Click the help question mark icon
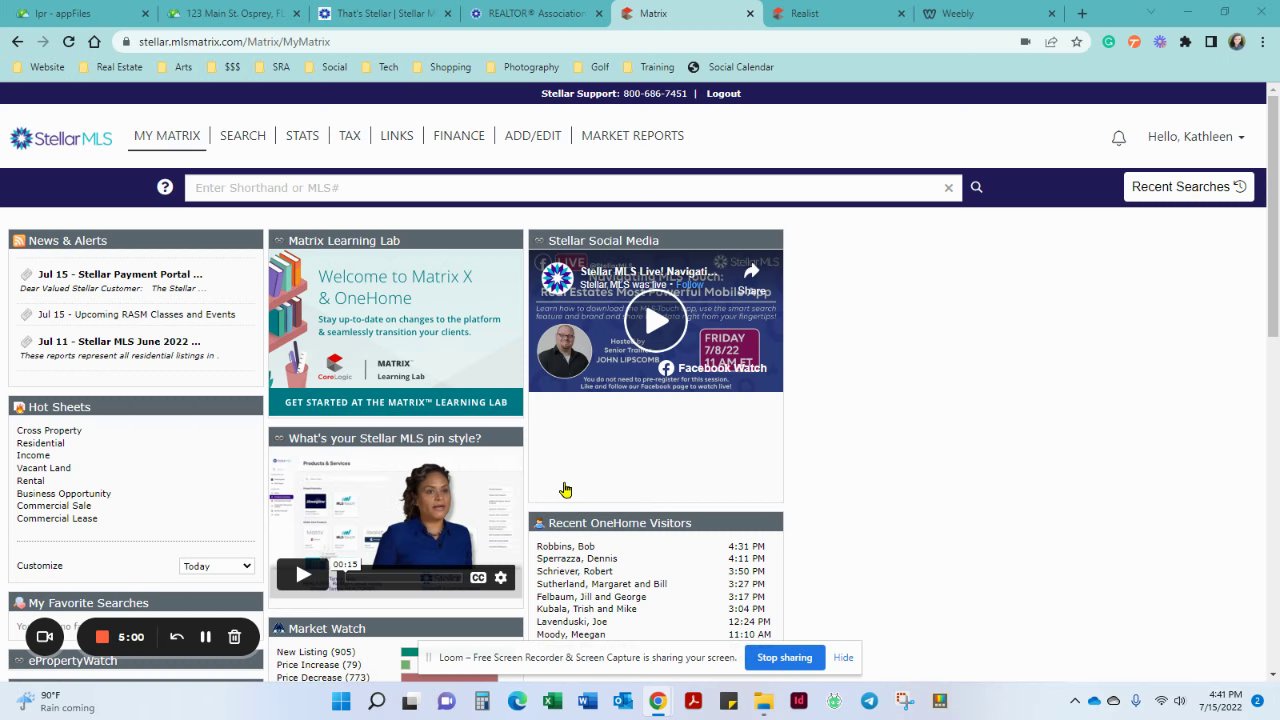 pos(165,187)
